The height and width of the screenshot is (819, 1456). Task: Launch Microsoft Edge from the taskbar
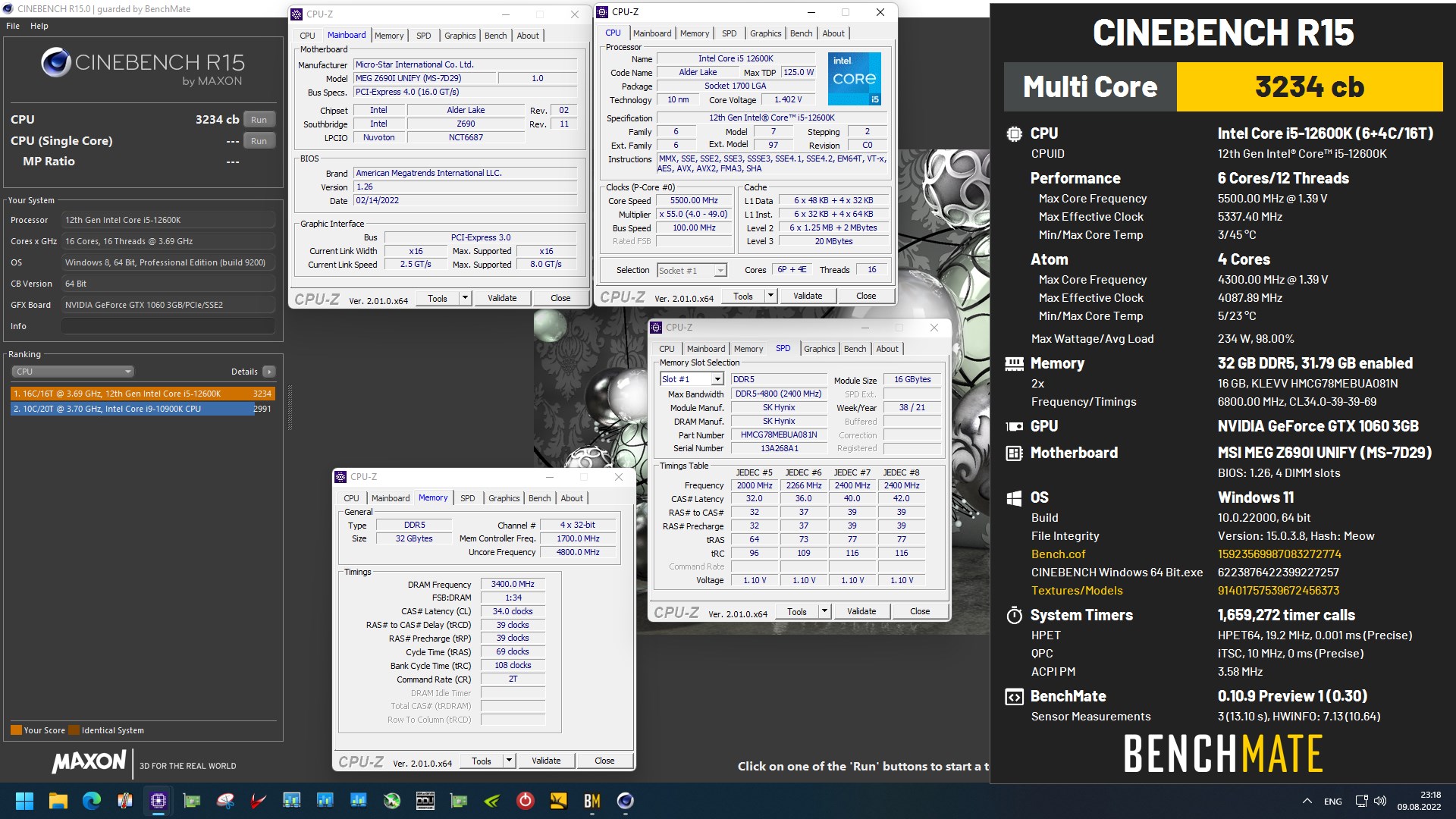92,801
